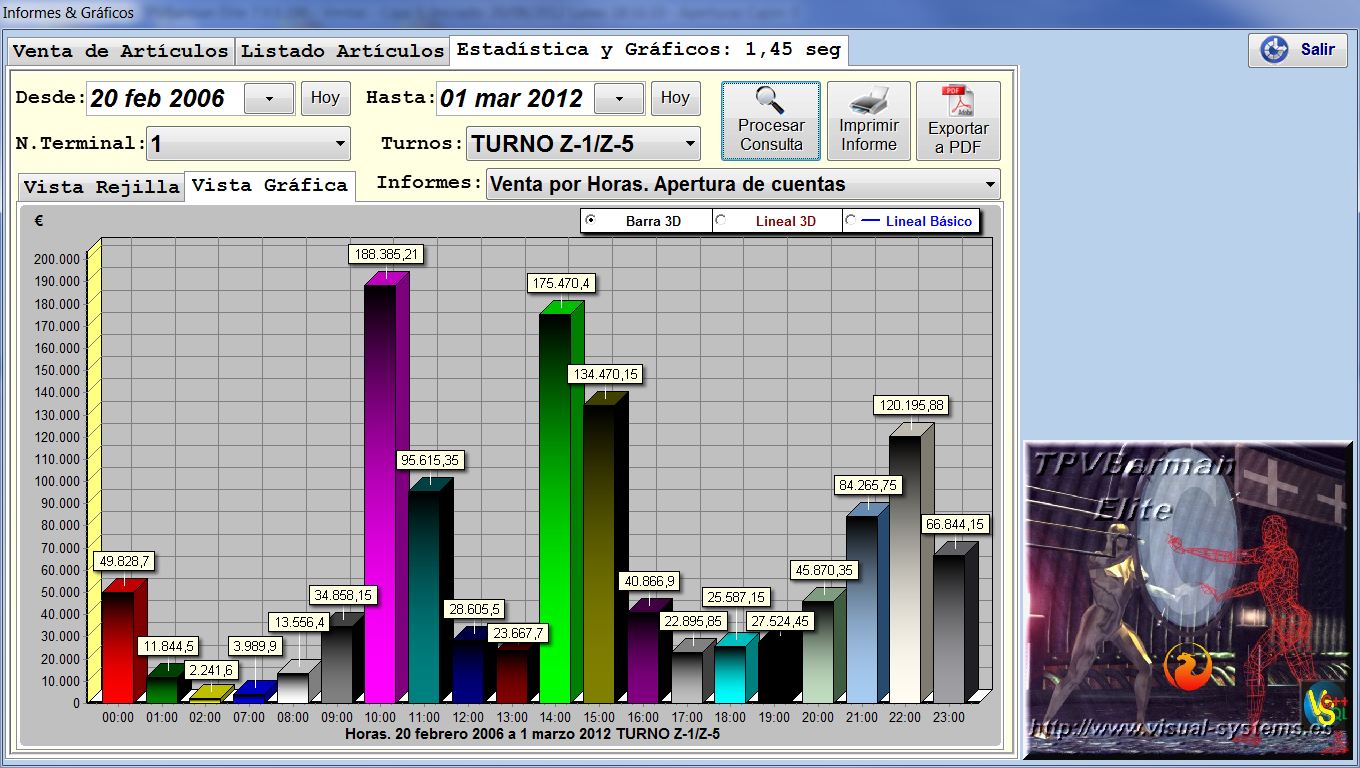Select the Lineal 3D chart option
Image resolution: width=1360 pixels, height=768 pixels.
tap(720, 221)
